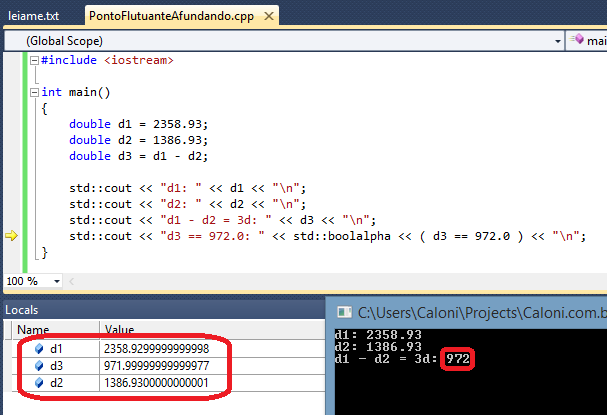Collapse the #include region outline box
Screen dimensions: 607x415
click(34, 61)
